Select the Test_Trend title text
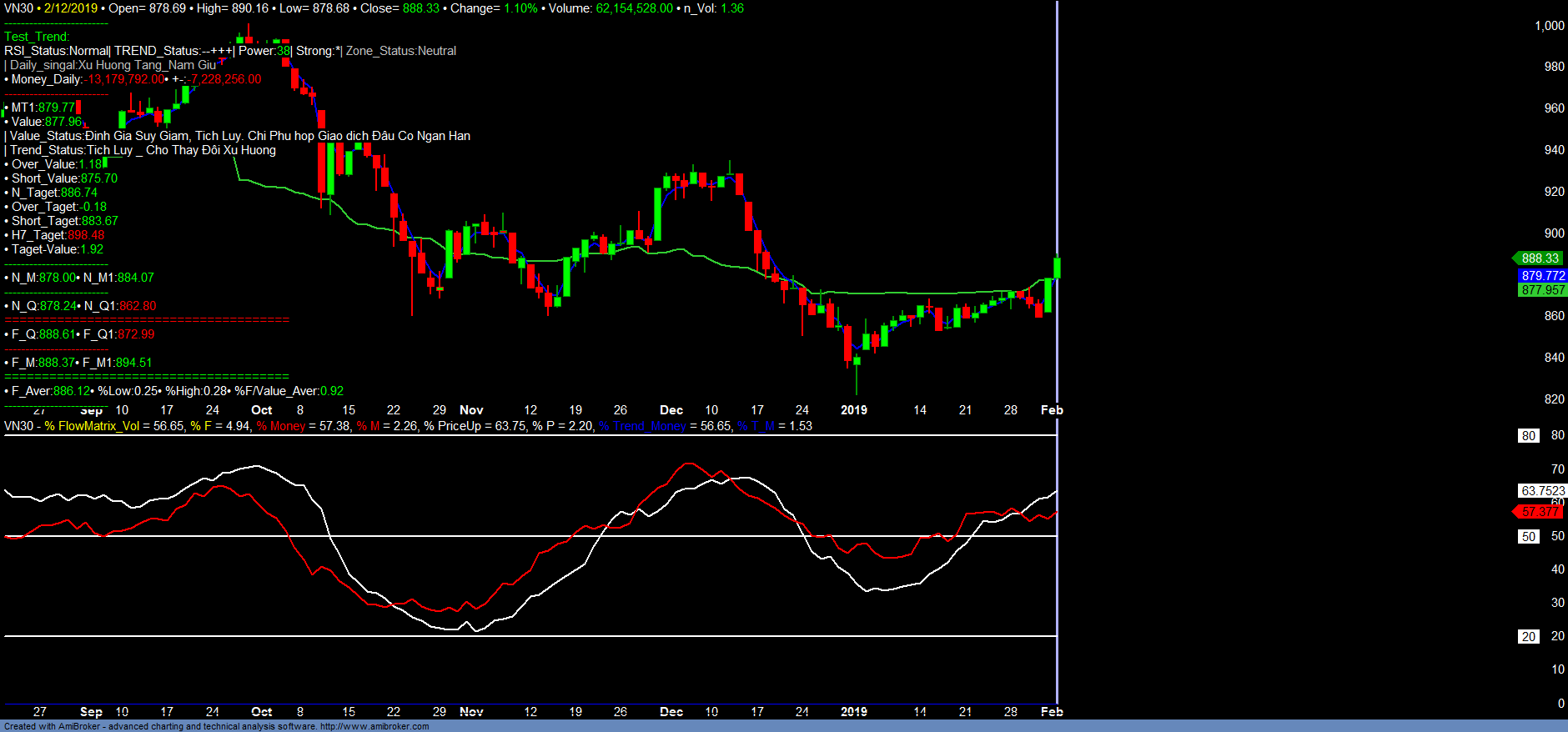This screenshot has width=1568, height=732. coord(37,37)
